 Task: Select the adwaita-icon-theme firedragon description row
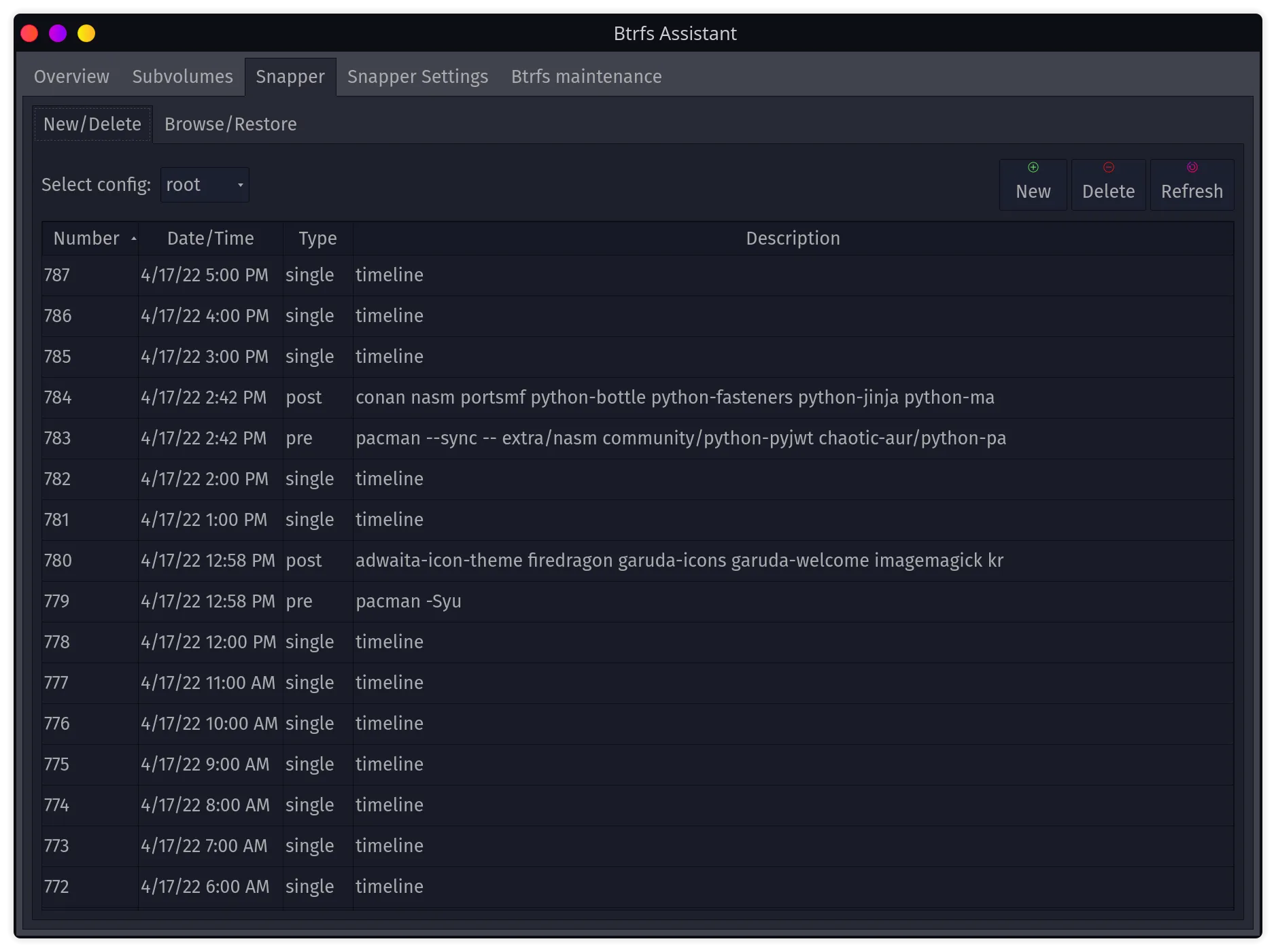[x=793, y=561]
